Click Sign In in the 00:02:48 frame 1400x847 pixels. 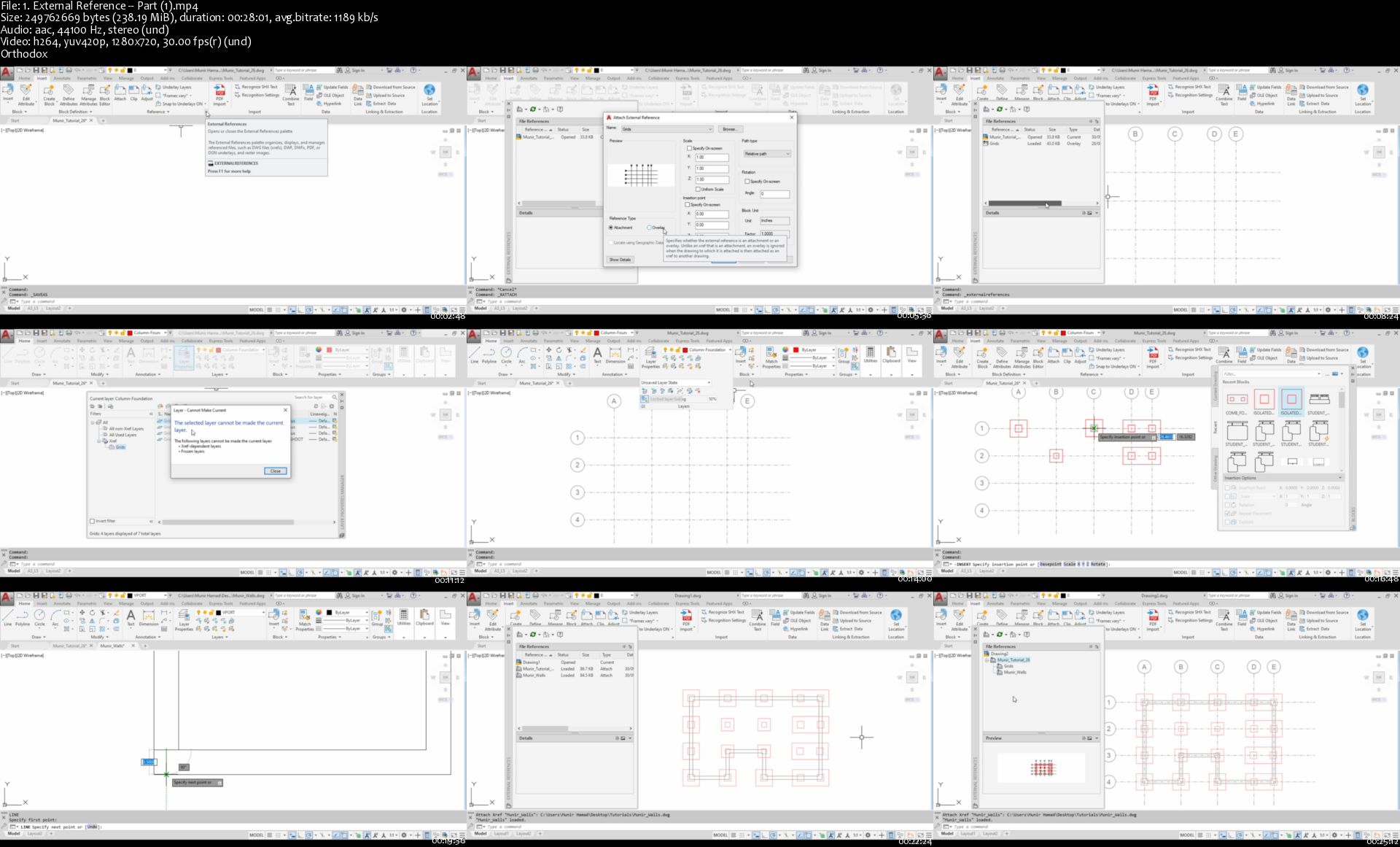pos(358,71)
